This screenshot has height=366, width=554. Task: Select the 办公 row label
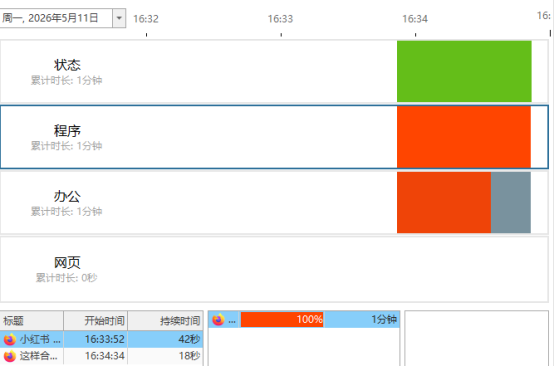point(67,196)
